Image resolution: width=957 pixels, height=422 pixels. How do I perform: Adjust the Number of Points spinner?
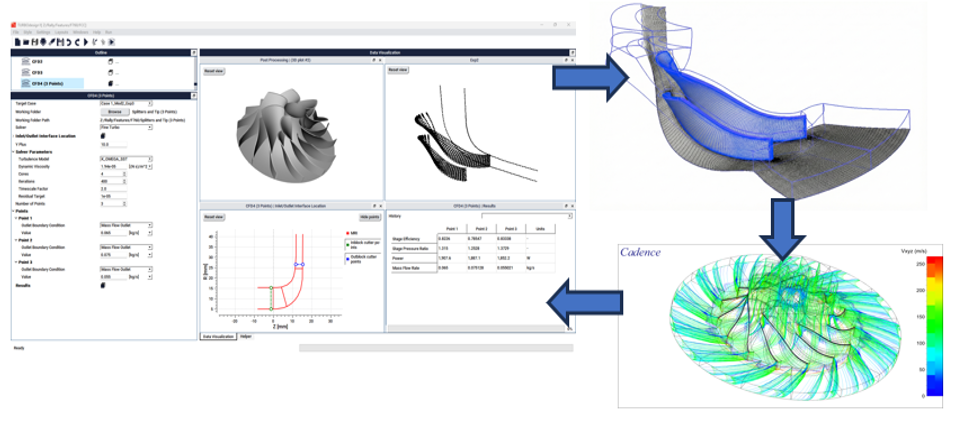125,203
